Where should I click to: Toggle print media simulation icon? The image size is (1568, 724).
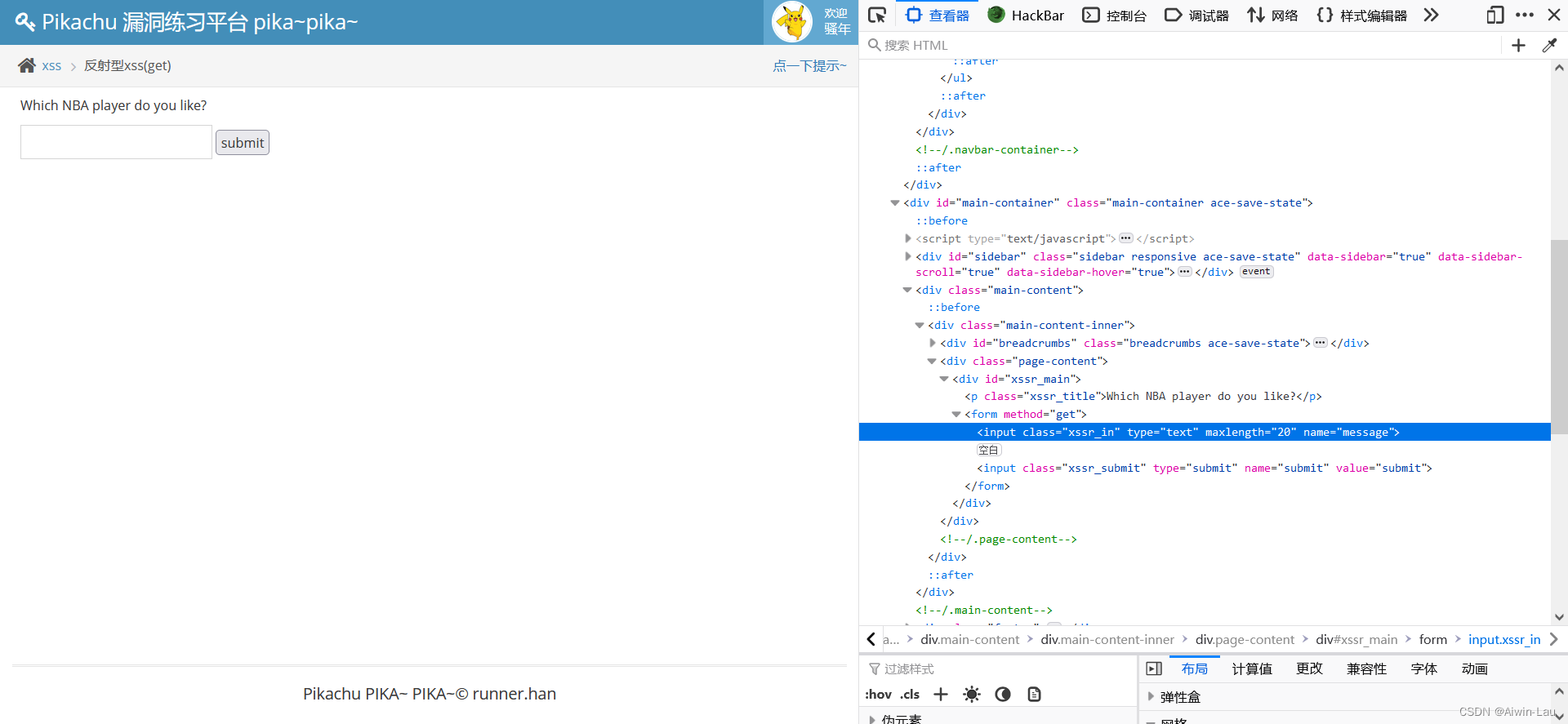pos(1034,695)
